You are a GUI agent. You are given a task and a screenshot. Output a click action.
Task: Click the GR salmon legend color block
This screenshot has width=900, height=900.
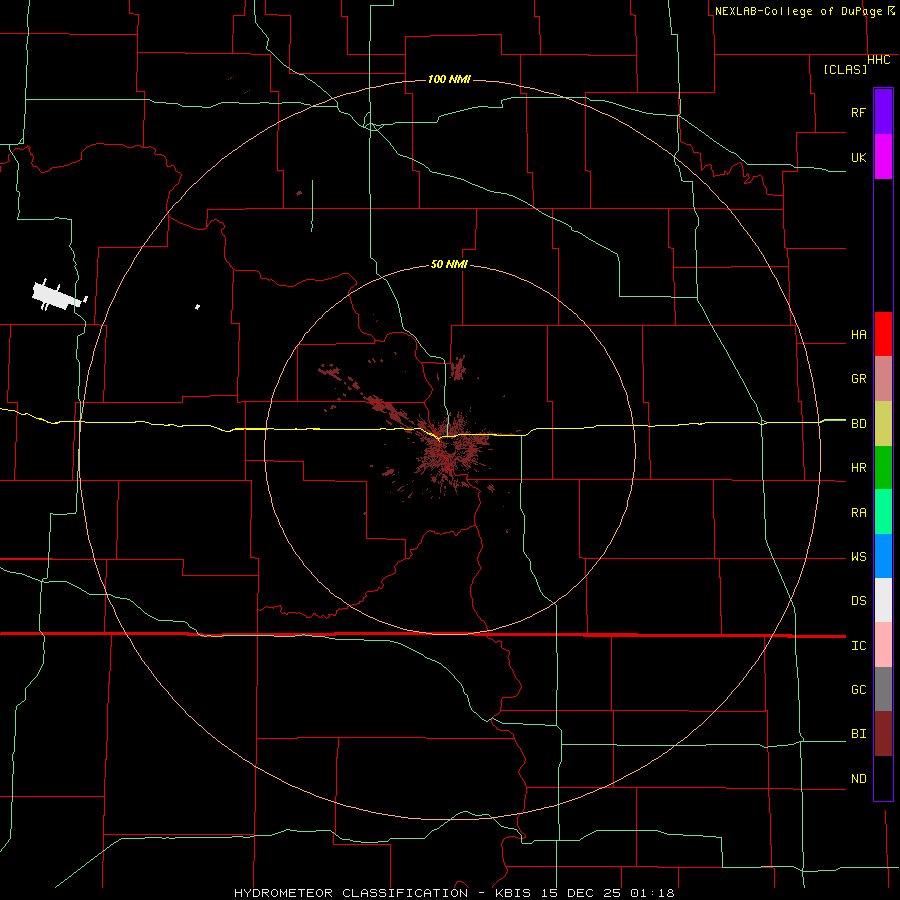click(x=883, y=379)
